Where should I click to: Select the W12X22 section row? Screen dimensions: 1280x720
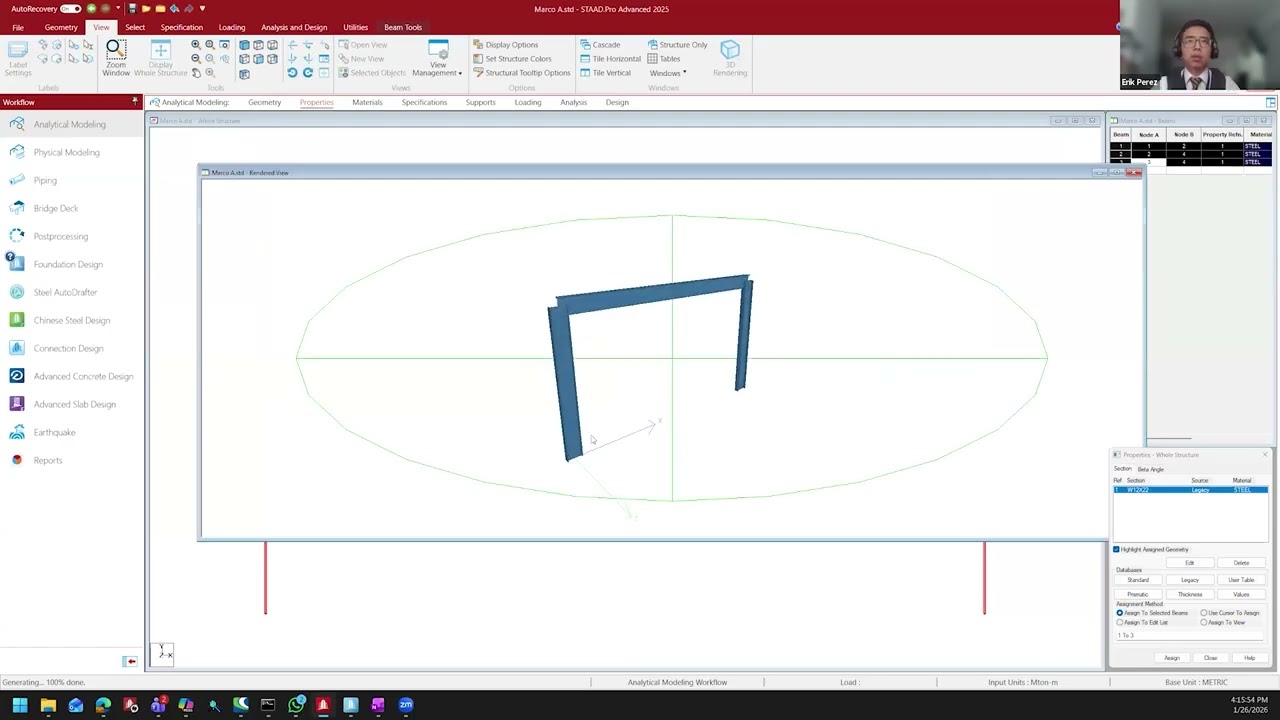(1190, 490)
